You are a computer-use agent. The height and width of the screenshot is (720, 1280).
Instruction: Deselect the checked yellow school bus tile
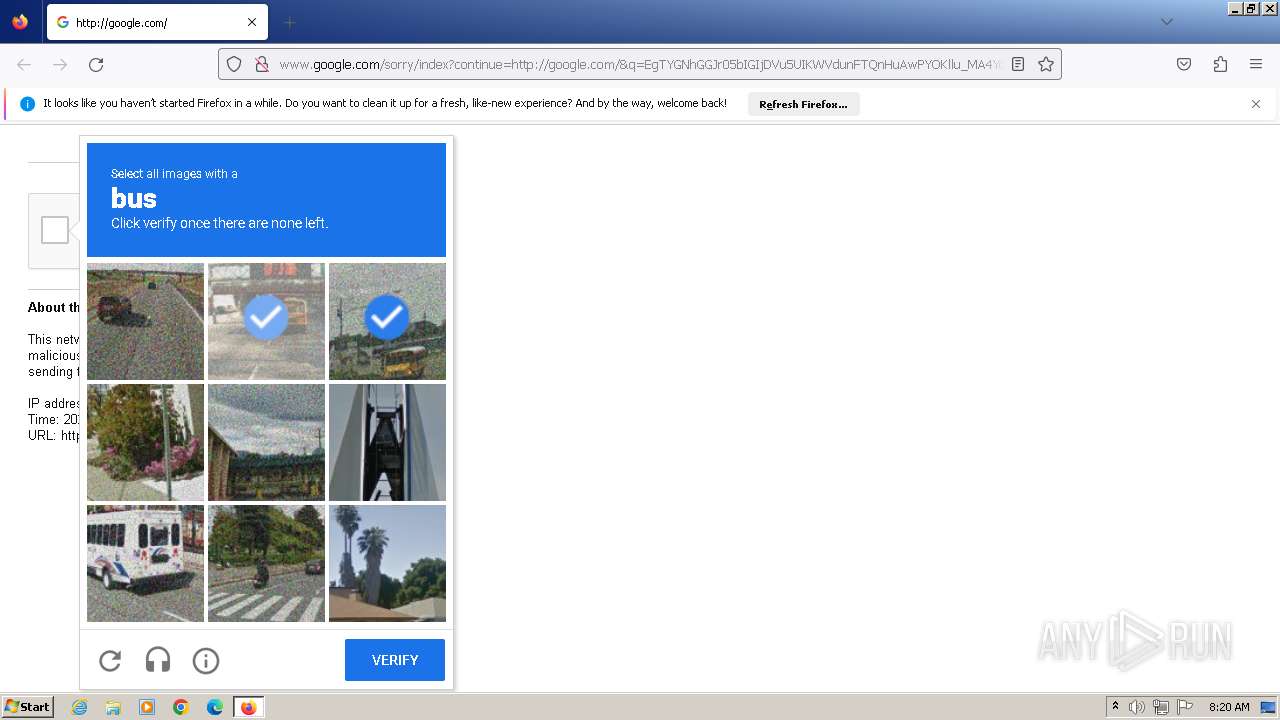click(x=387, y=321)
